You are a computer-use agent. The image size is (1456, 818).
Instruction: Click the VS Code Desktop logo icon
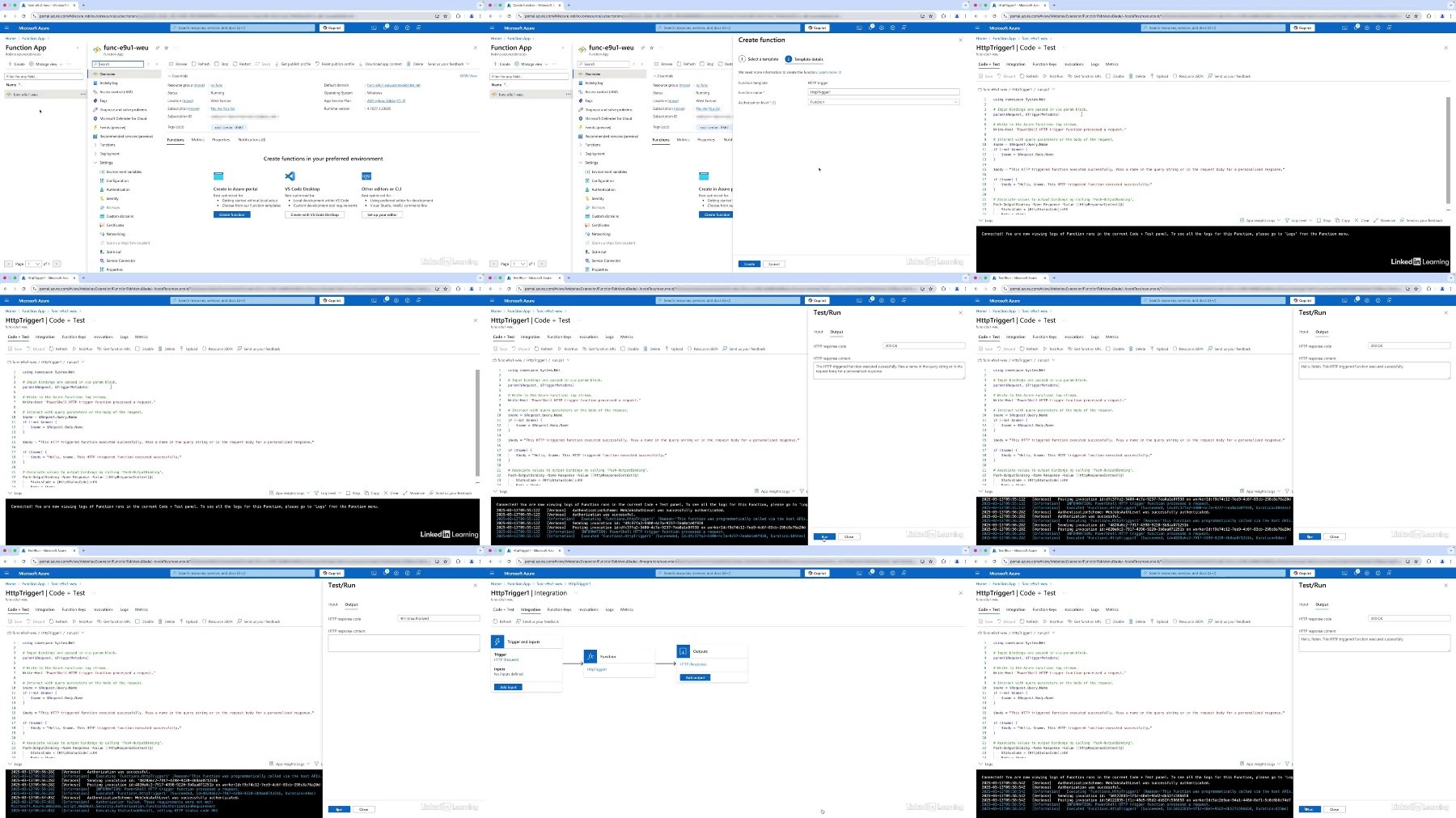point(290,176)
